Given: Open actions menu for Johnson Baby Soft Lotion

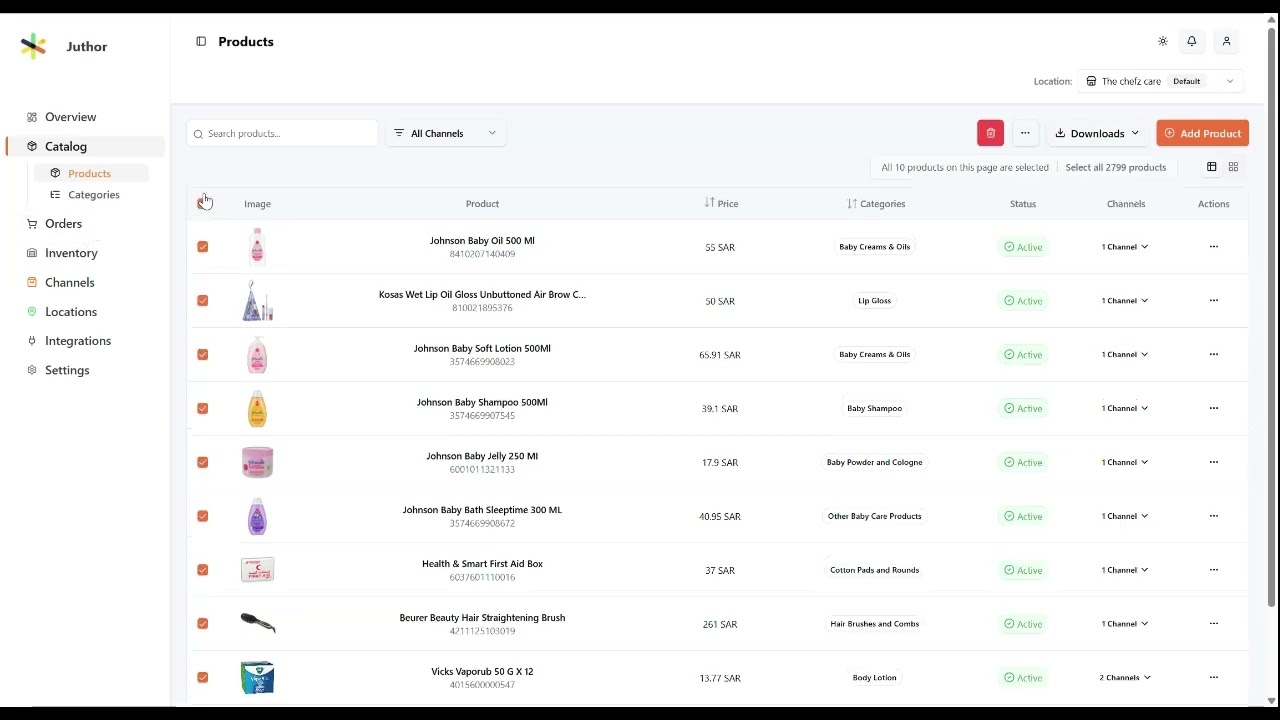Looking at the screenshot, I should pyautogui.click(x=1214, y=355).
